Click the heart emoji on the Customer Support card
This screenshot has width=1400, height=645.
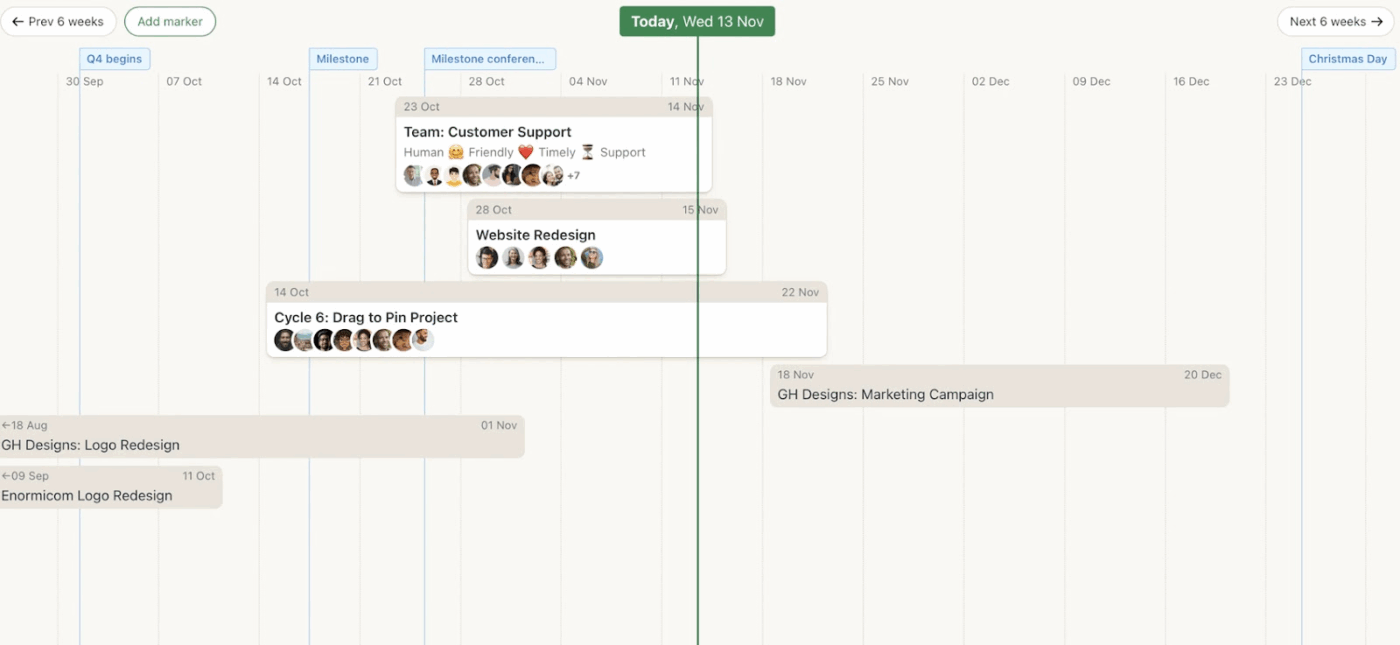coord(526,152)
